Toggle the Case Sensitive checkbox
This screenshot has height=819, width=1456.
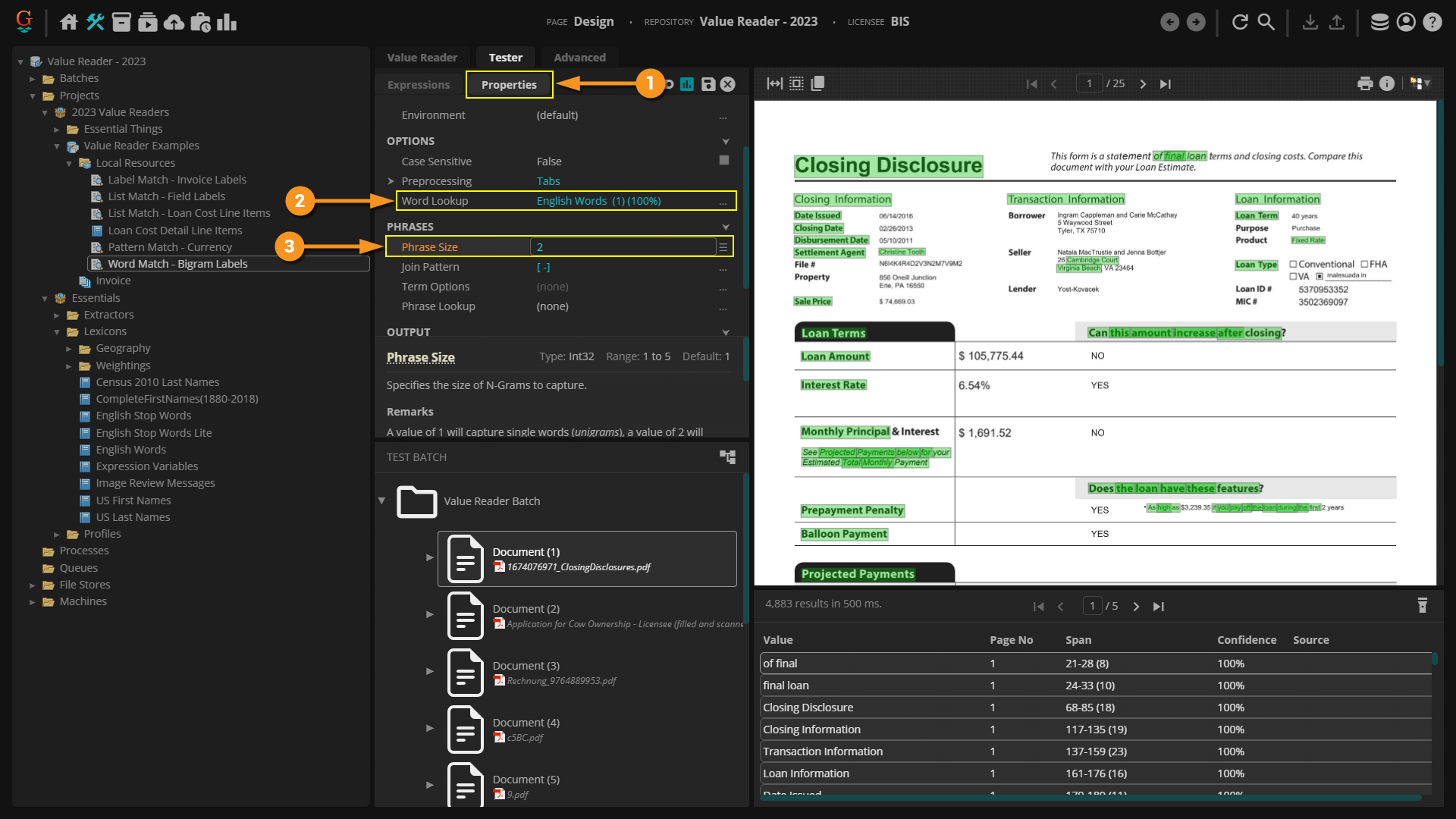click(723, 160)
